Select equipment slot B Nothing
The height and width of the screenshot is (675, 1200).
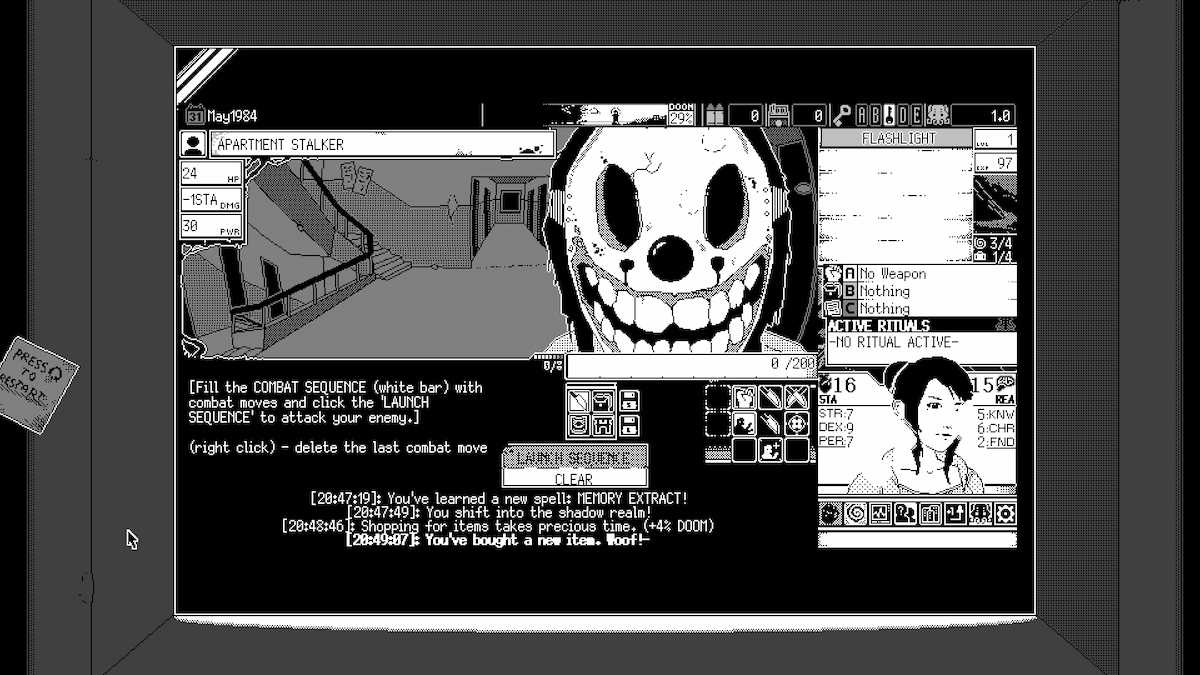883,291
